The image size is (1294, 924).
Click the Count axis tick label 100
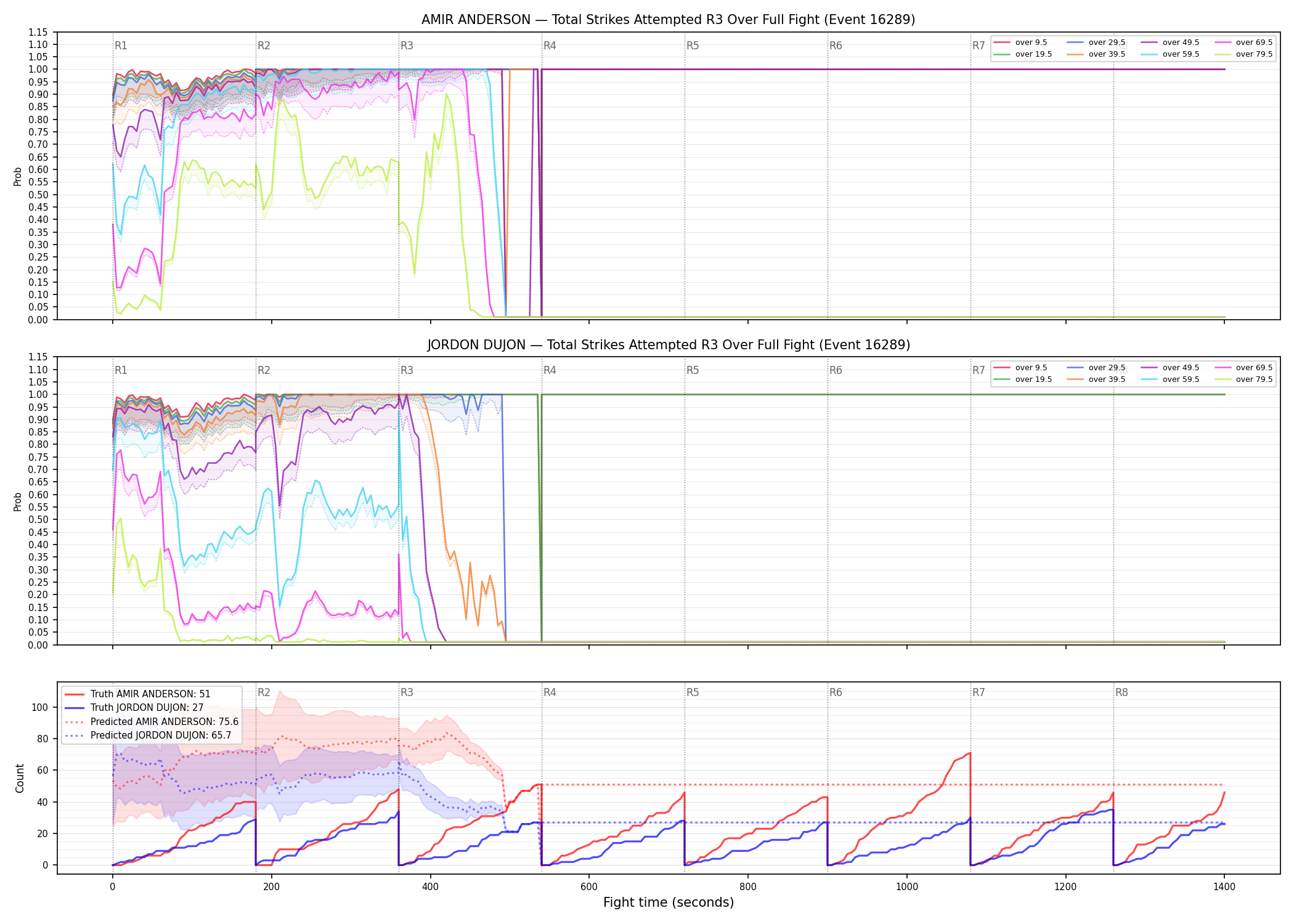point(39,707)
